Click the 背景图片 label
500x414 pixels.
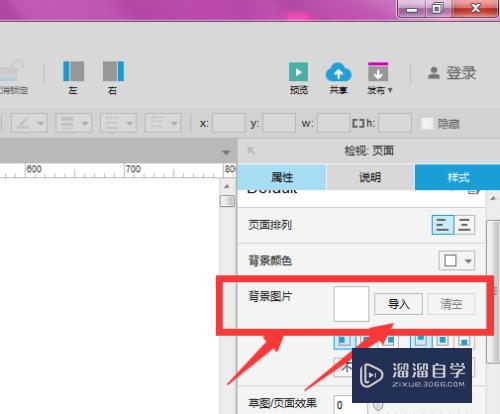(270, 296)
